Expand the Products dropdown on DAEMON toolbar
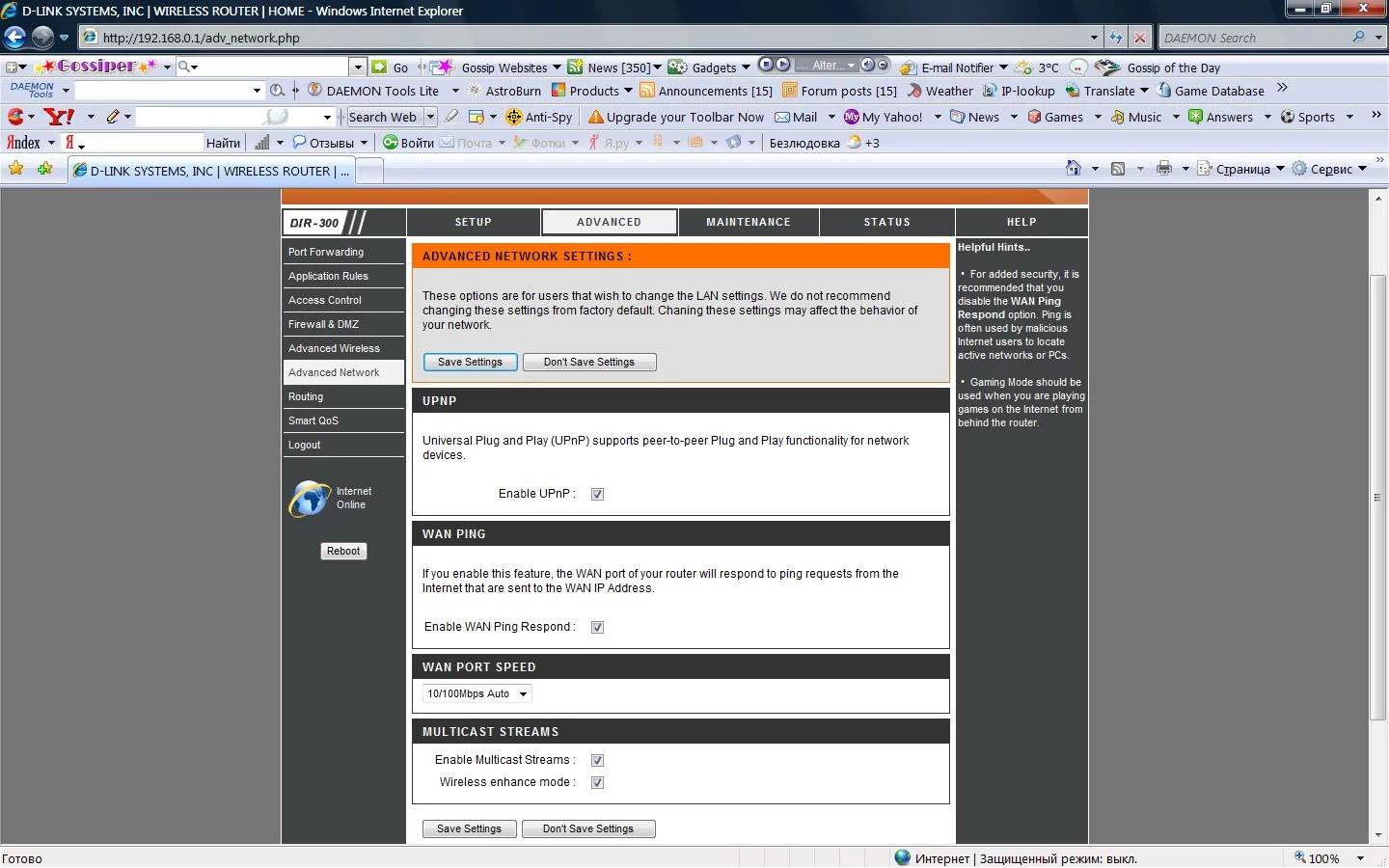 tap(628, 91)
